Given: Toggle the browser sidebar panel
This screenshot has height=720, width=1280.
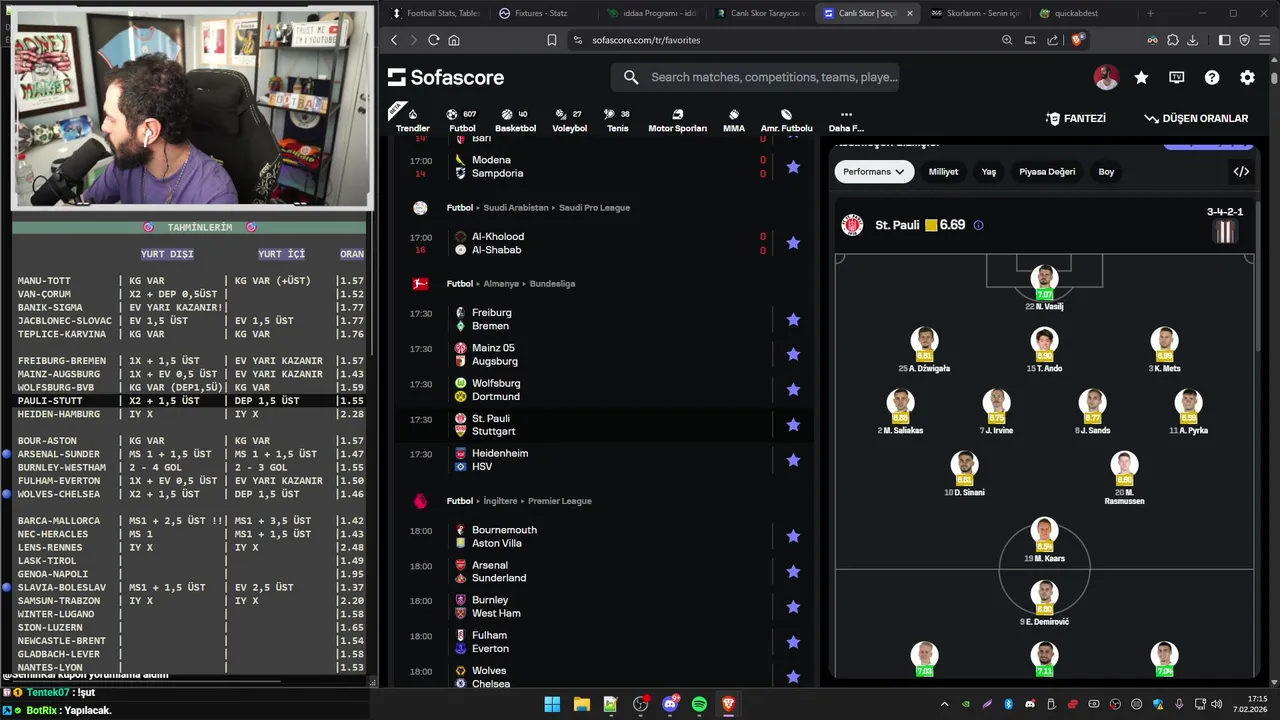Looking at the screenshot, I should 1225,40.
